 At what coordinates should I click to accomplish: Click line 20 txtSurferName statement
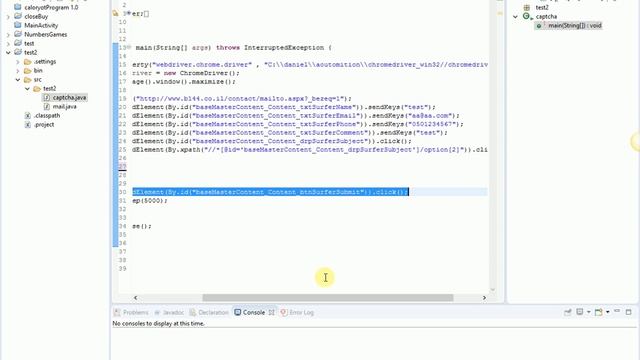click(284, 107)
